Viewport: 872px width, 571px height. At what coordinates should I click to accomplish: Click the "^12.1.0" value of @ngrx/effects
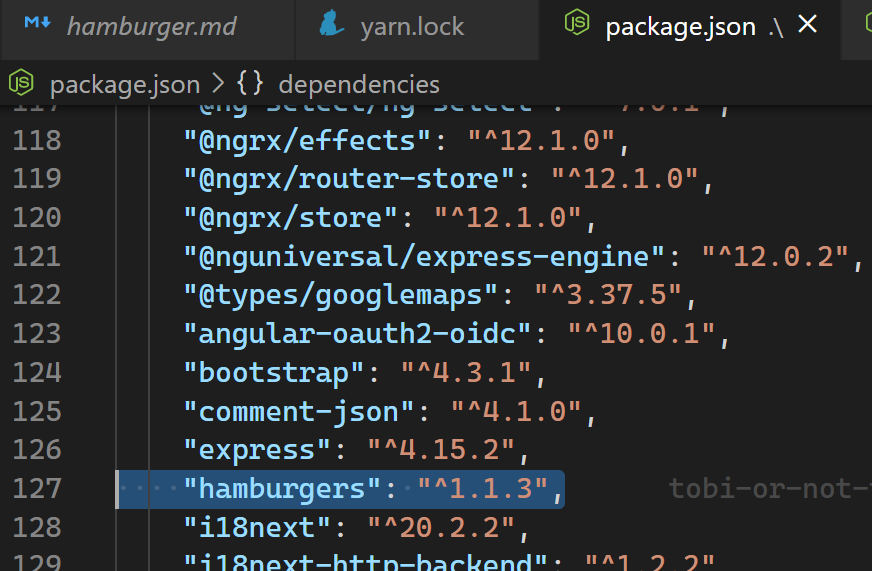click(x=541, y=141)
